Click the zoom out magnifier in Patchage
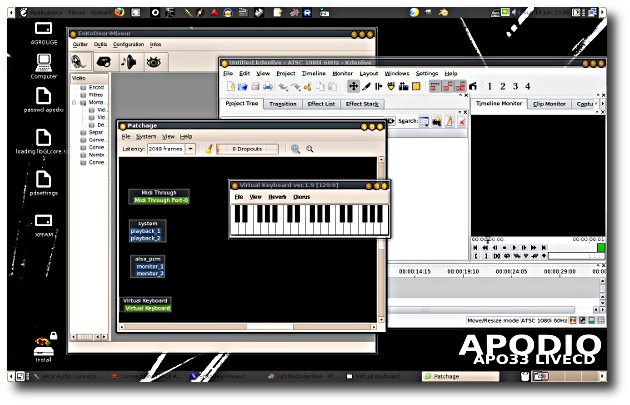The width and height of the screenshot is (630, 405). (310, 149)
